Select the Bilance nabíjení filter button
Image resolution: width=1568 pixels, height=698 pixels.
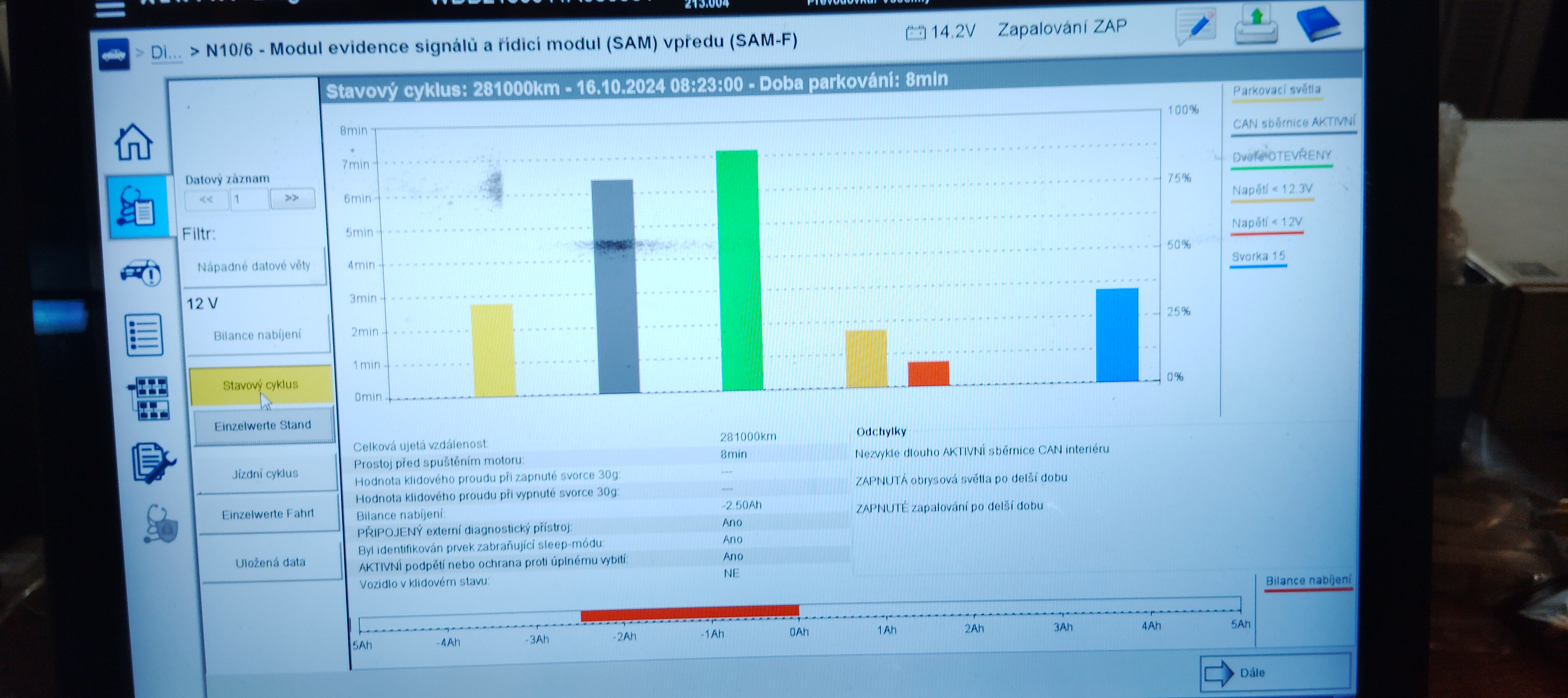point(258,335)
